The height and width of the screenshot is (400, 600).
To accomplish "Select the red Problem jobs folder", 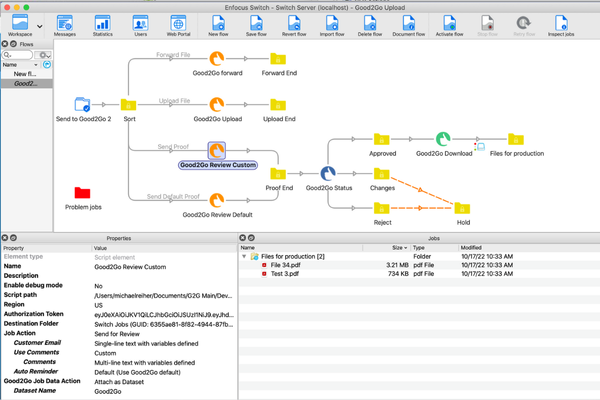I will click(82, 193).
